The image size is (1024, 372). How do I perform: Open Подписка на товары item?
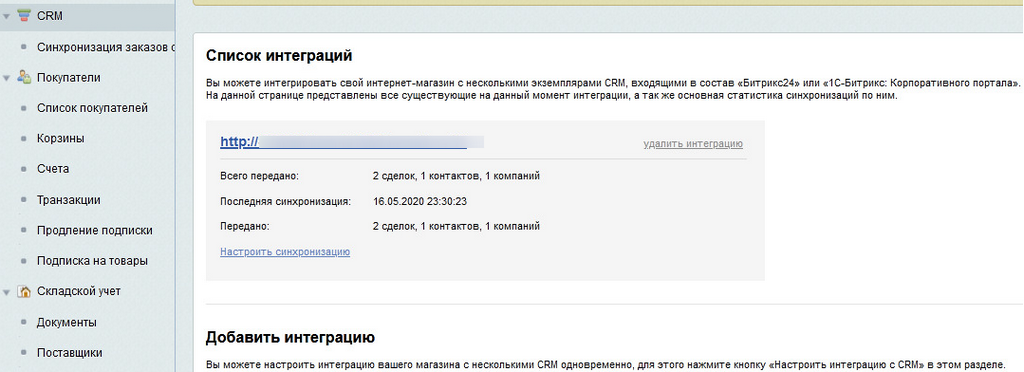[x=92, y=261]
